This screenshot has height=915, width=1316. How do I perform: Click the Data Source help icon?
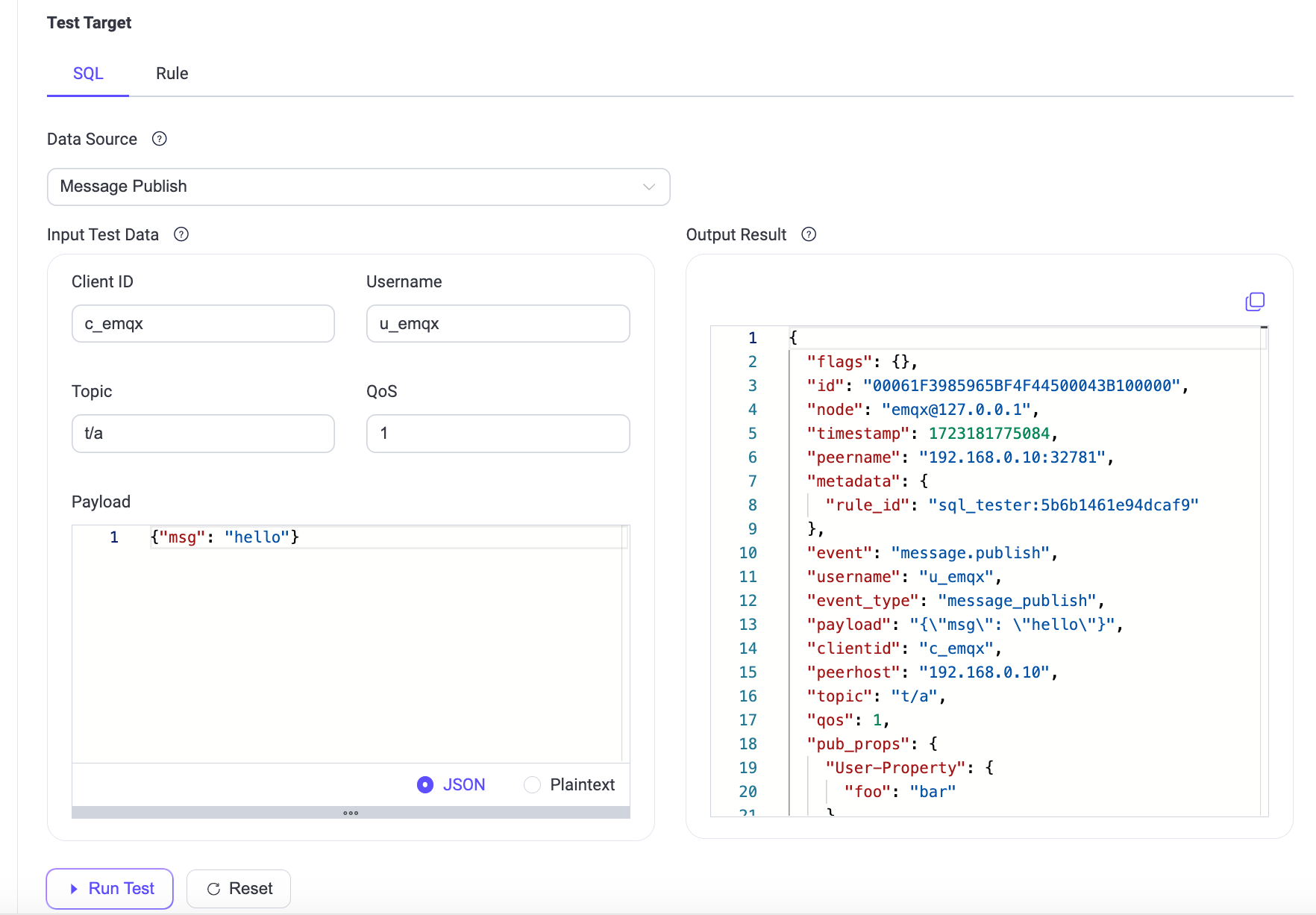159,139
